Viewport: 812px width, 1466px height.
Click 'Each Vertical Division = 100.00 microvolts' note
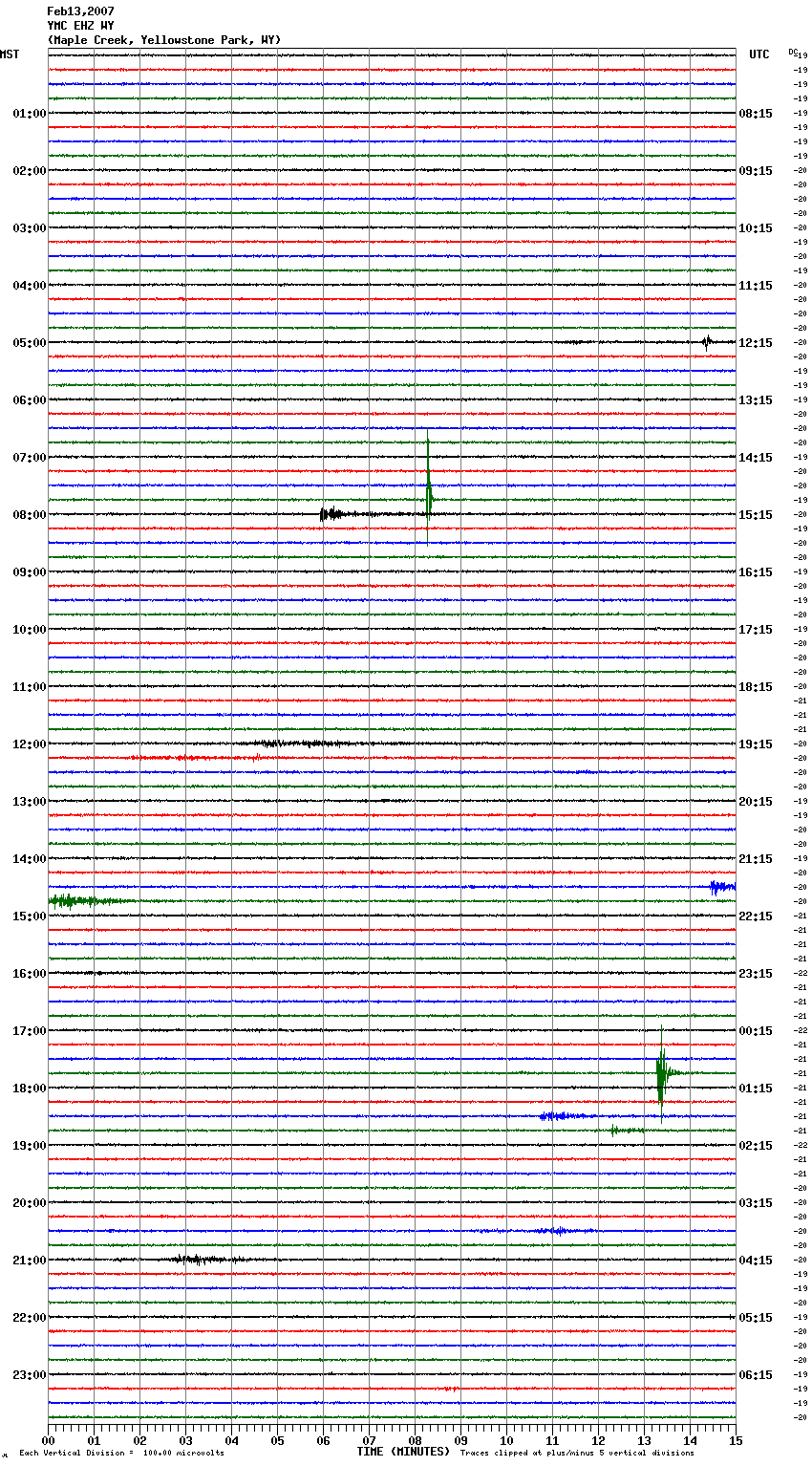(121, 1454)
